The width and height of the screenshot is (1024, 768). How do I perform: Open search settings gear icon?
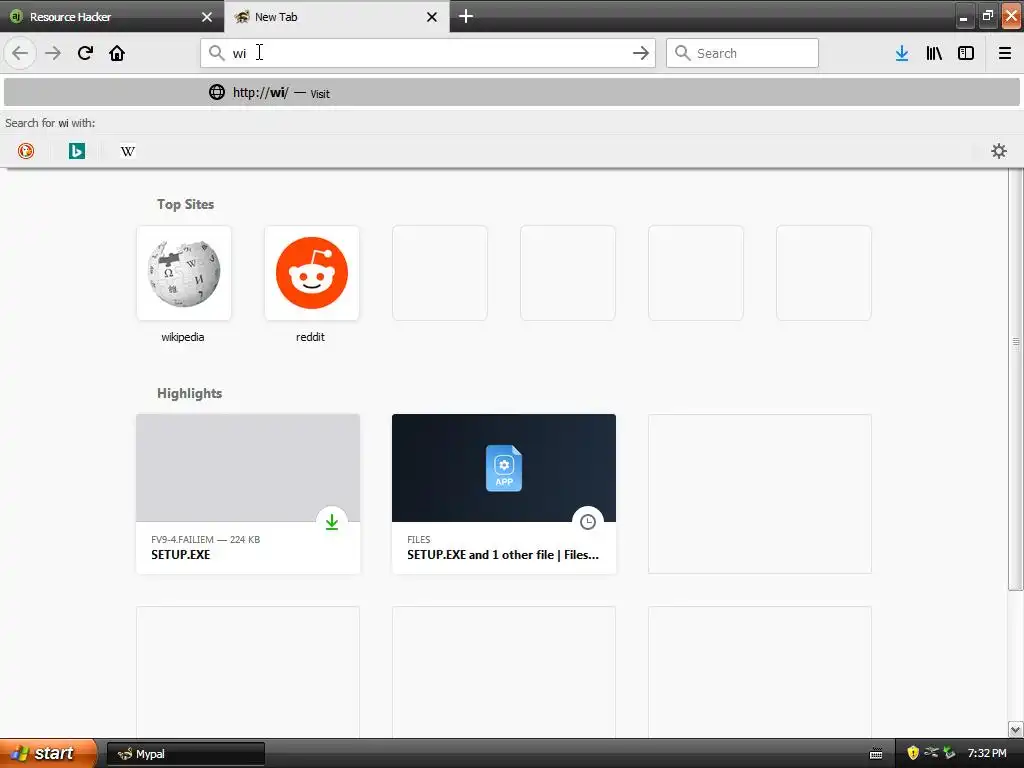999,151
